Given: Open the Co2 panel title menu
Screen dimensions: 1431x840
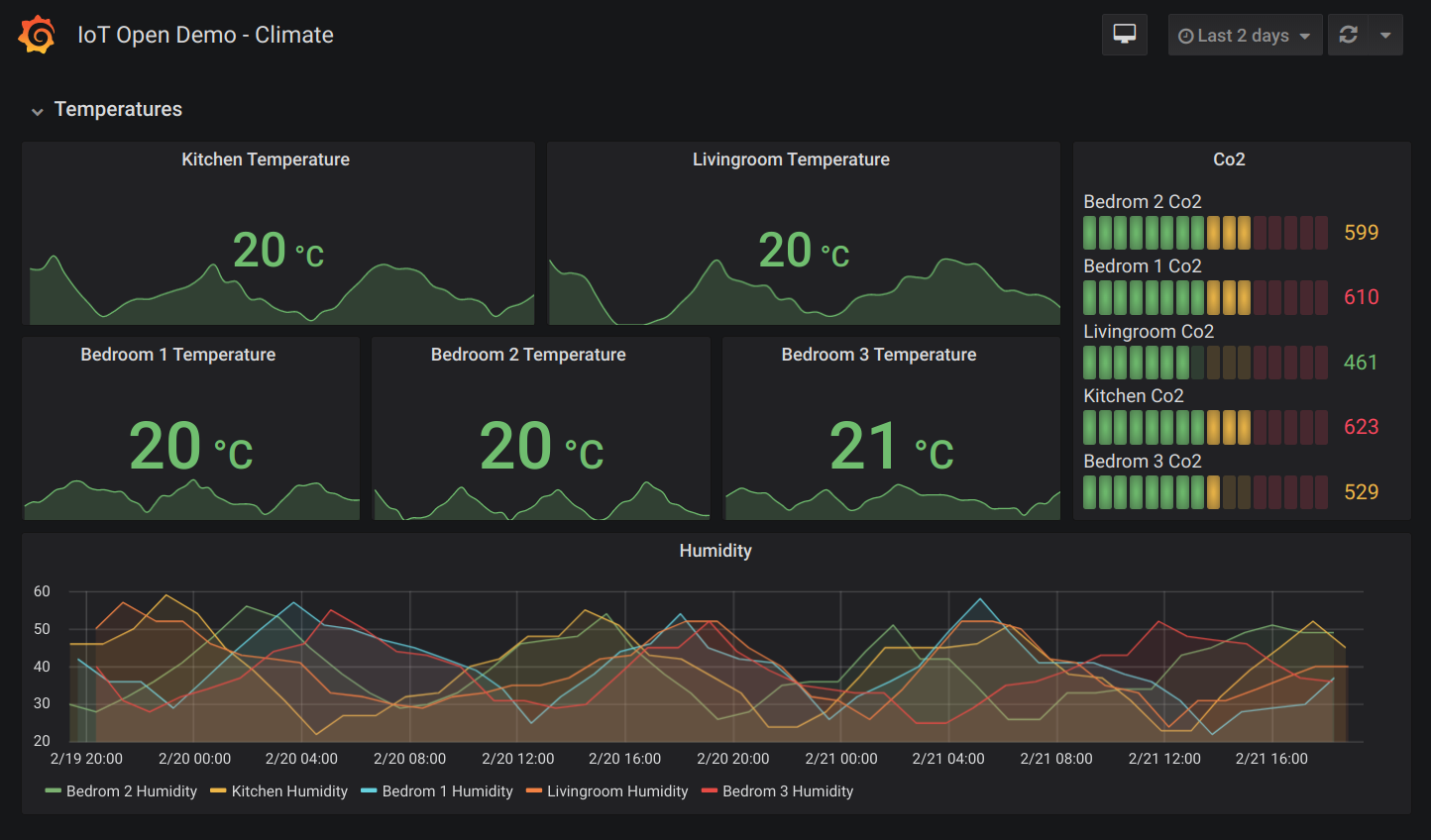Looking at the screenshot, I should 1229,159.
